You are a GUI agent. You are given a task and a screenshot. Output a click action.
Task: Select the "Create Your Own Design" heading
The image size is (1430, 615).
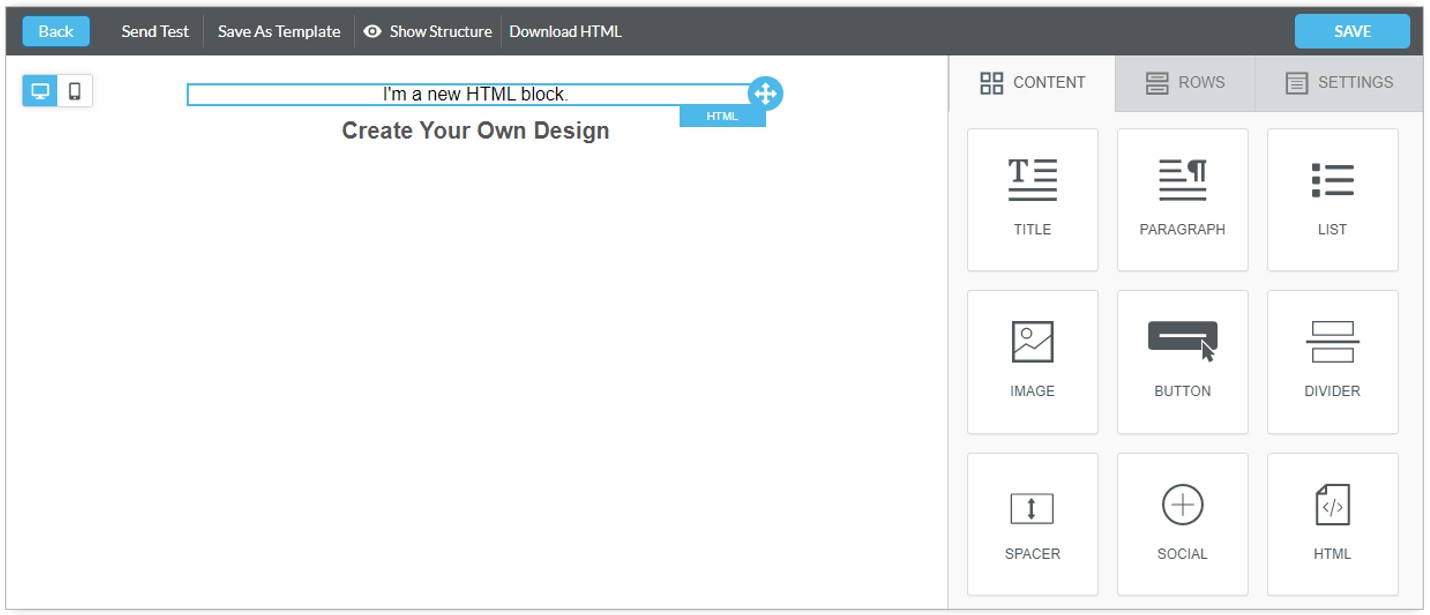475,131
